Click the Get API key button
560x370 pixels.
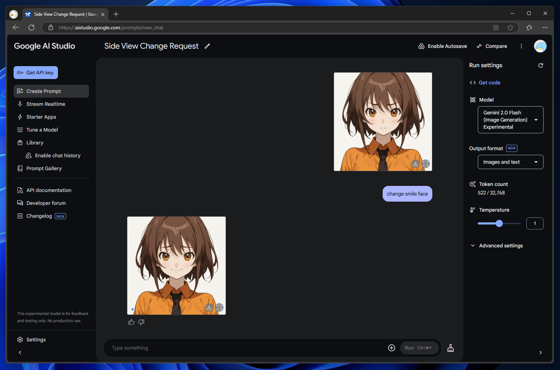(x=36, y=72)
